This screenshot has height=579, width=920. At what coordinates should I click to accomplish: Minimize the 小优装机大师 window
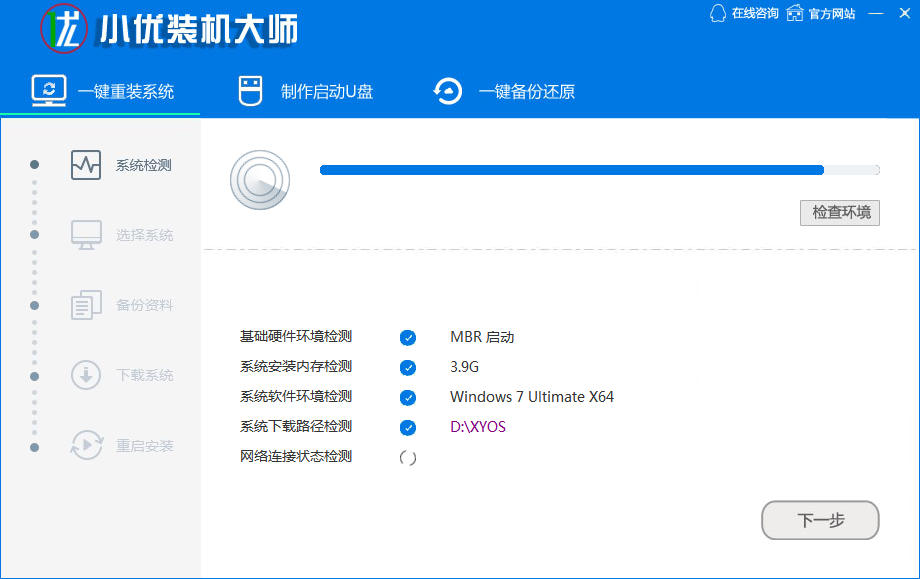point(876,13)
